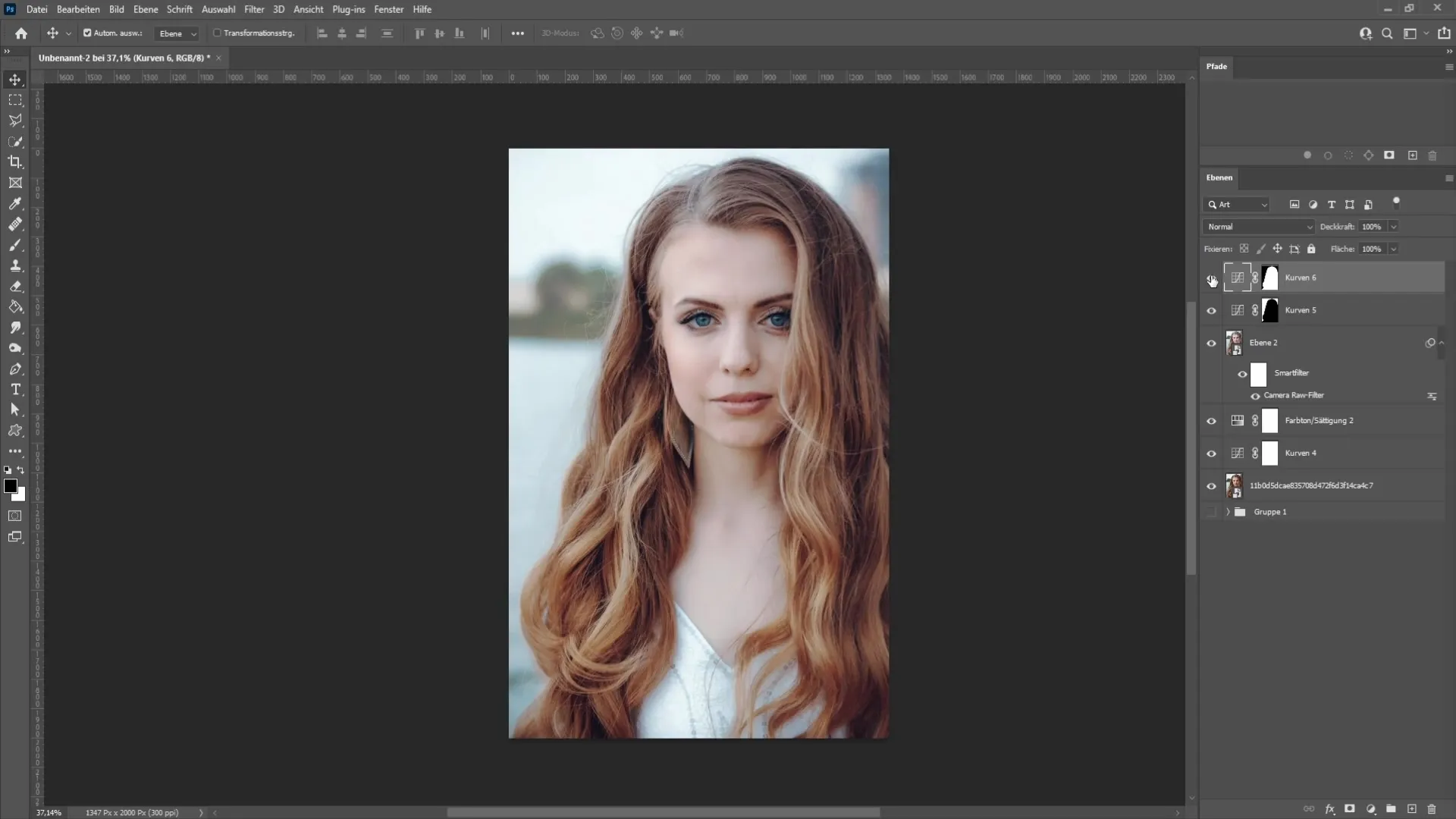Image resolution: width=1456 pixels, height=819 pixels.
Task: Toggle visibility of Farbton/Sättigung 2 layer
Action: 1213,420
